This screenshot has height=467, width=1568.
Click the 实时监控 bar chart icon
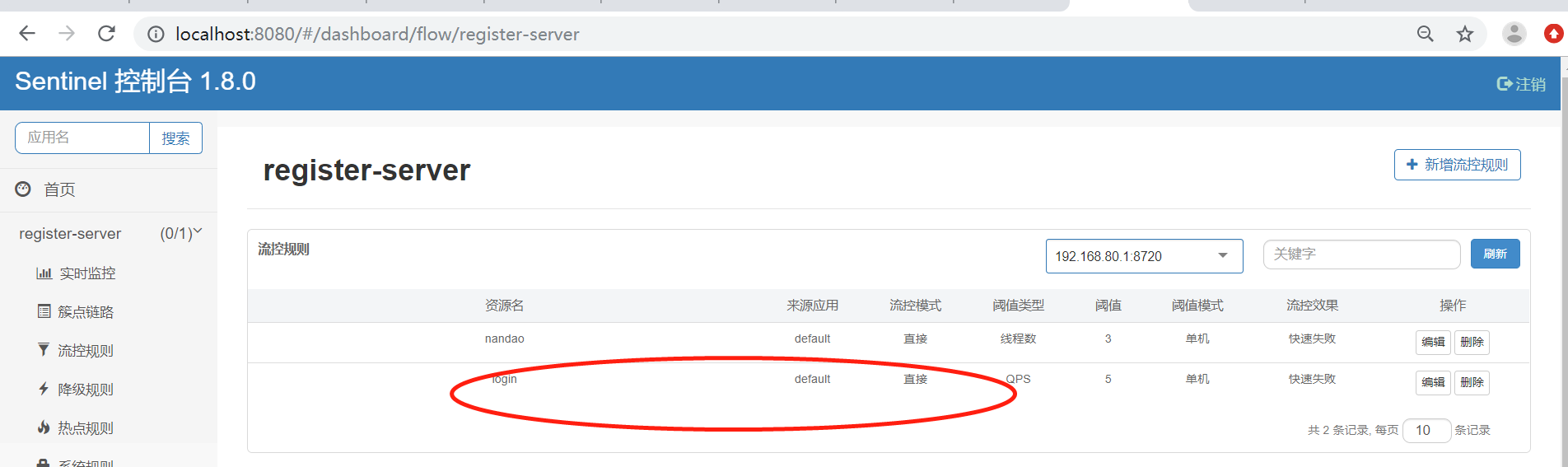click(x=44, y=273)
